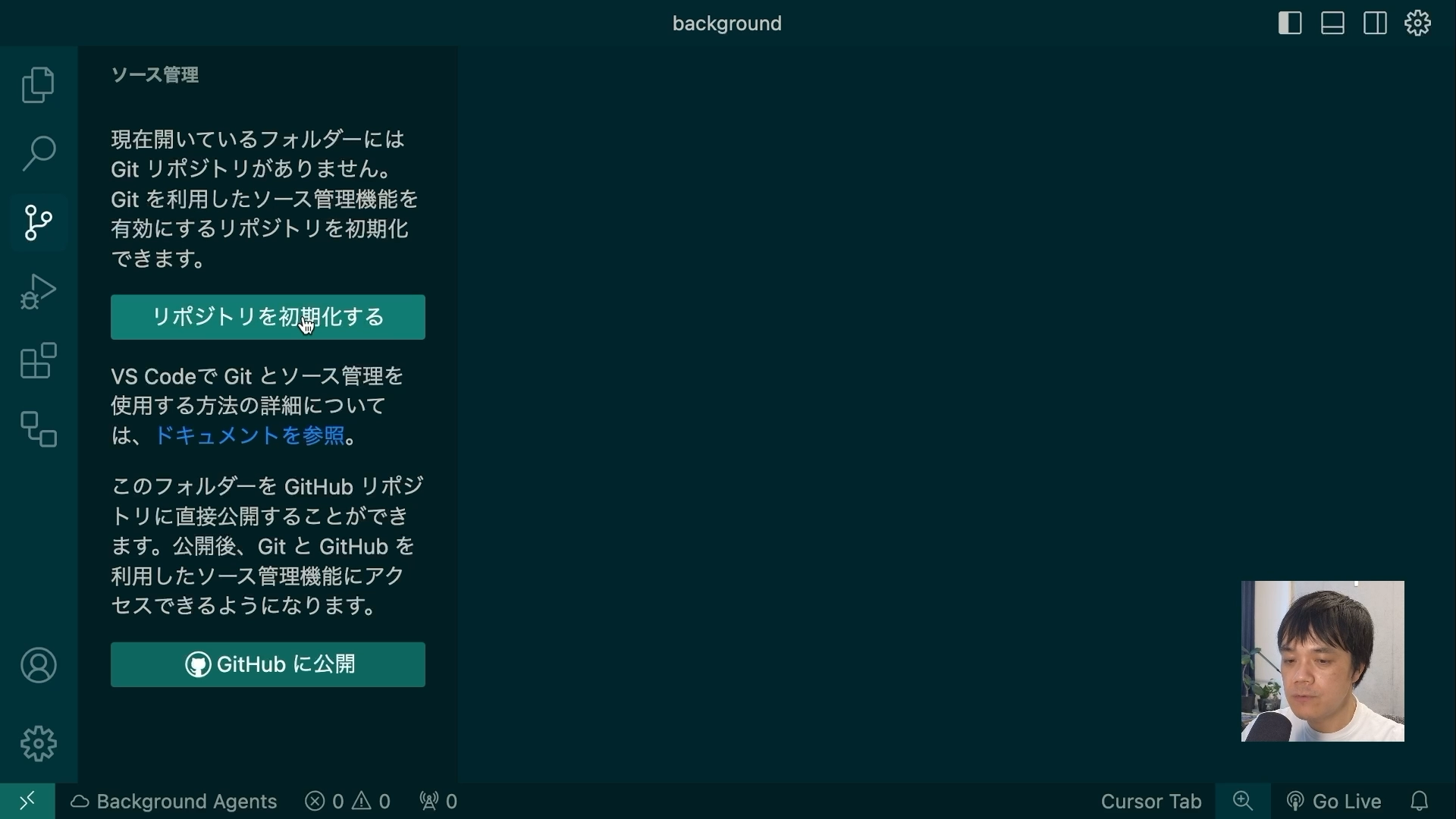Open the Accounts menu
This screenshot has width=1456, height=819.
point(38,666)
